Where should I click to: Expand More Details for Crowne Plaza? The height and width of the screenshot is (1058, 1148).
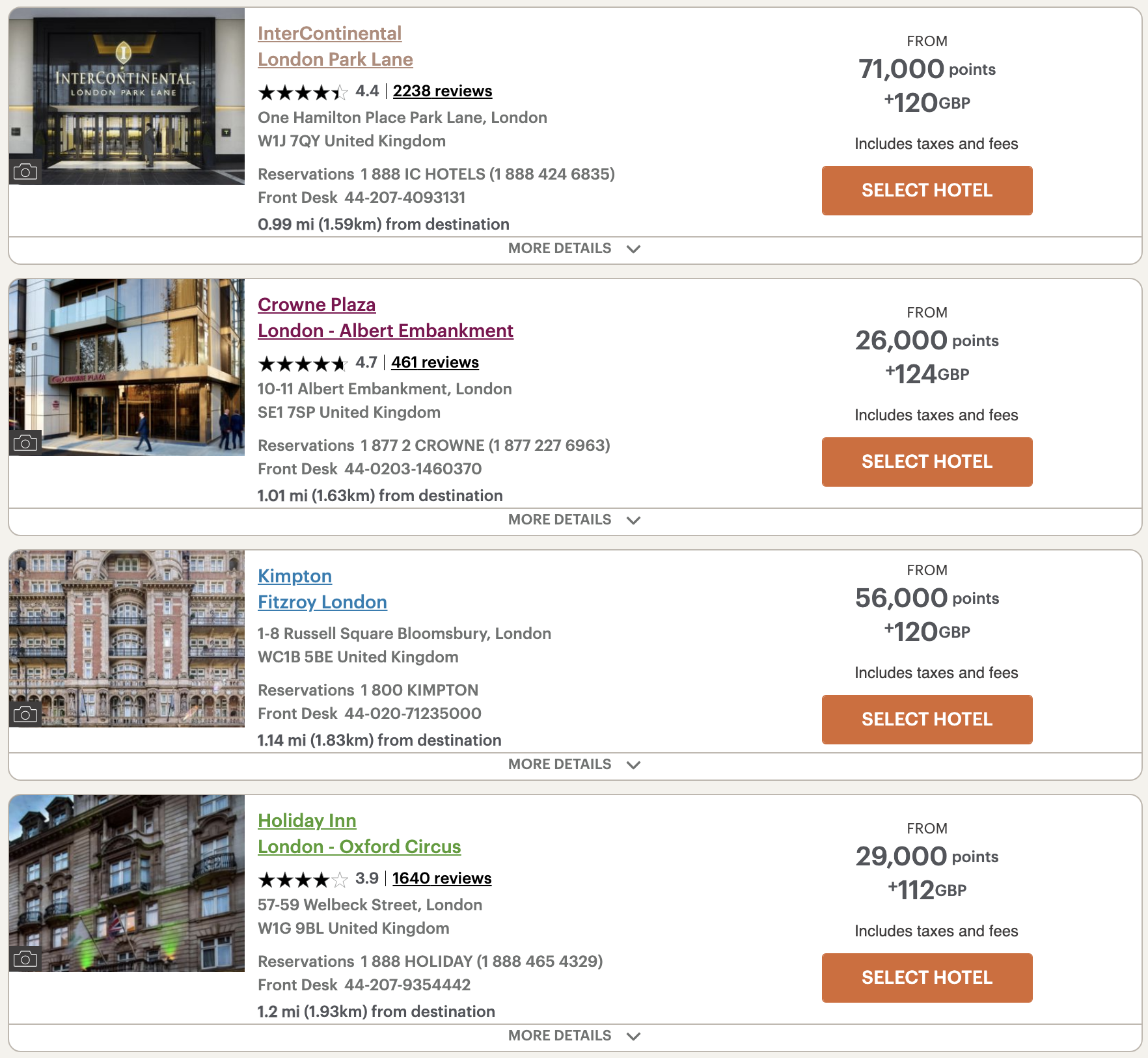coord(575,520)
